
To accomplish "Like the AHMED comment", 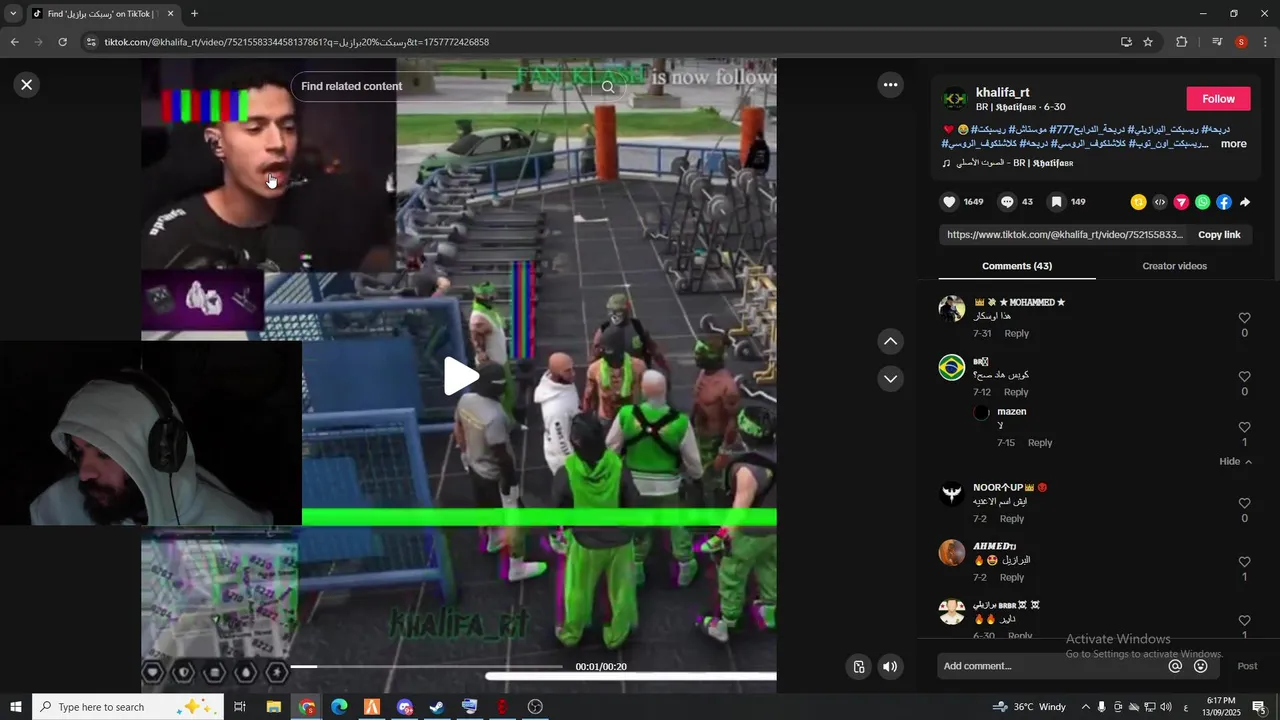I will click(1244, 562).
